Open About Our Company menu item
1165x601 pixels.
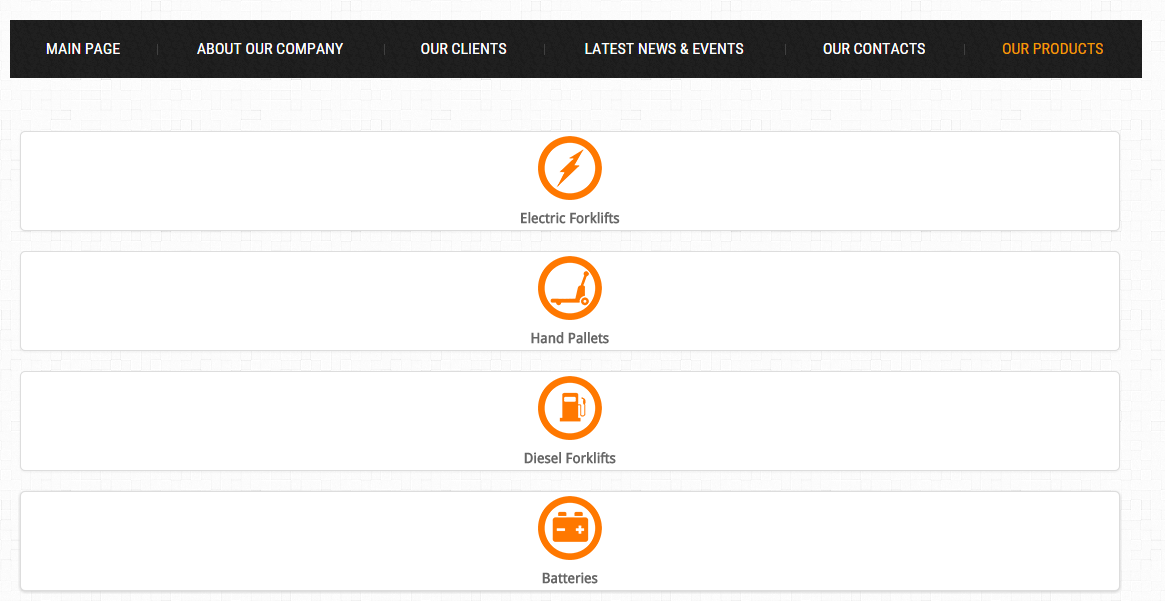(x=270, y=49)
